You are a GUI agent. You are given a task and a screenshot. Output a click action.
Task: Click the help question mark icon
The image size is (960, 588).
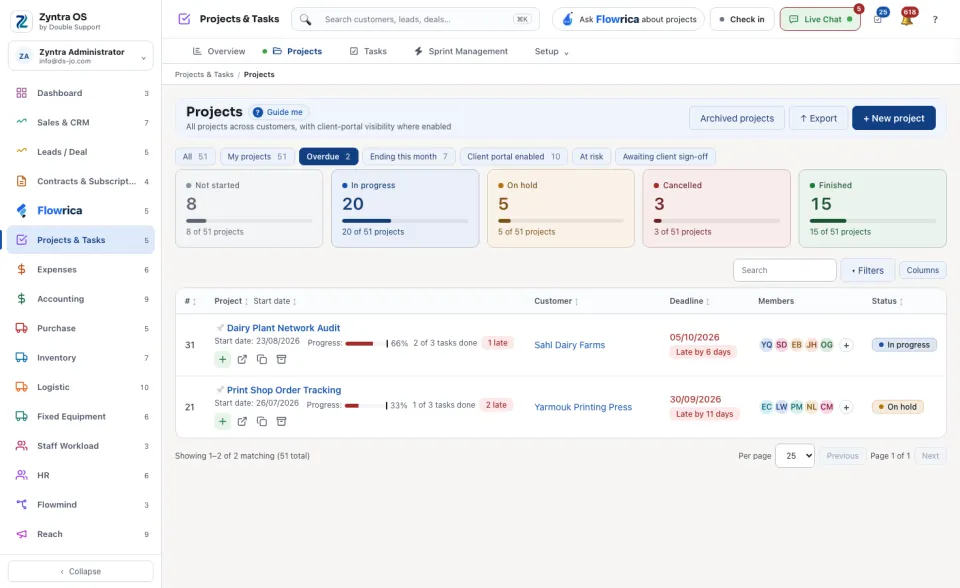click(935, 20)
